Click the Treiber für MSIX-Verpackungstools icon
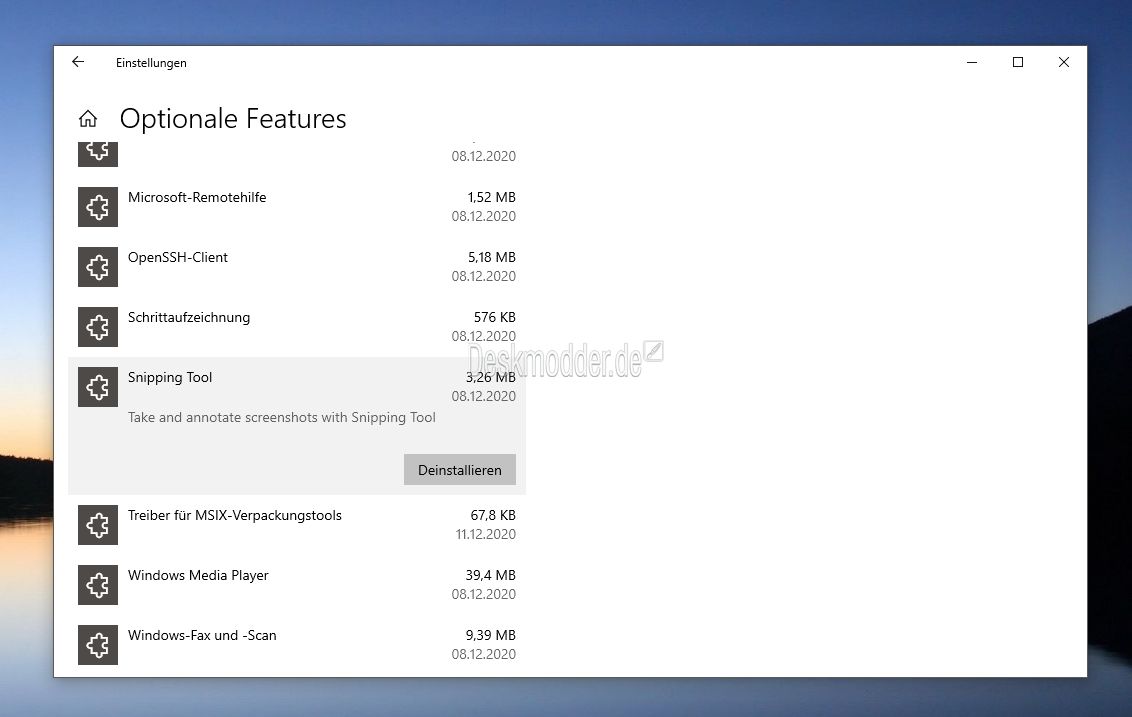The width and height of the screenshot is (1132, 717). tap(98, 525)
